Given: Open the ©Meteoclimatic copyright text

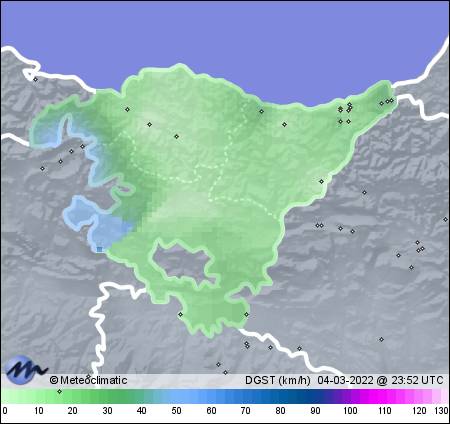Looking at the screenshot, I should click(x=89, y=380).
